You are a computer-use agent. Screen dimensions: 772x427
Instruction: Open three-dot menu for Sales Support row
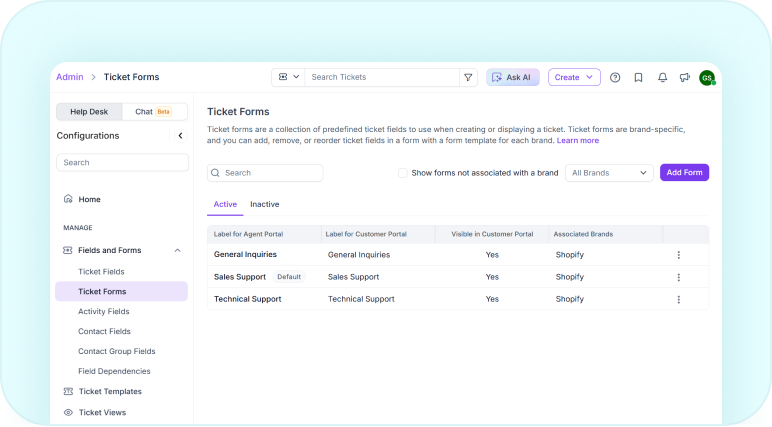(678, 277)
